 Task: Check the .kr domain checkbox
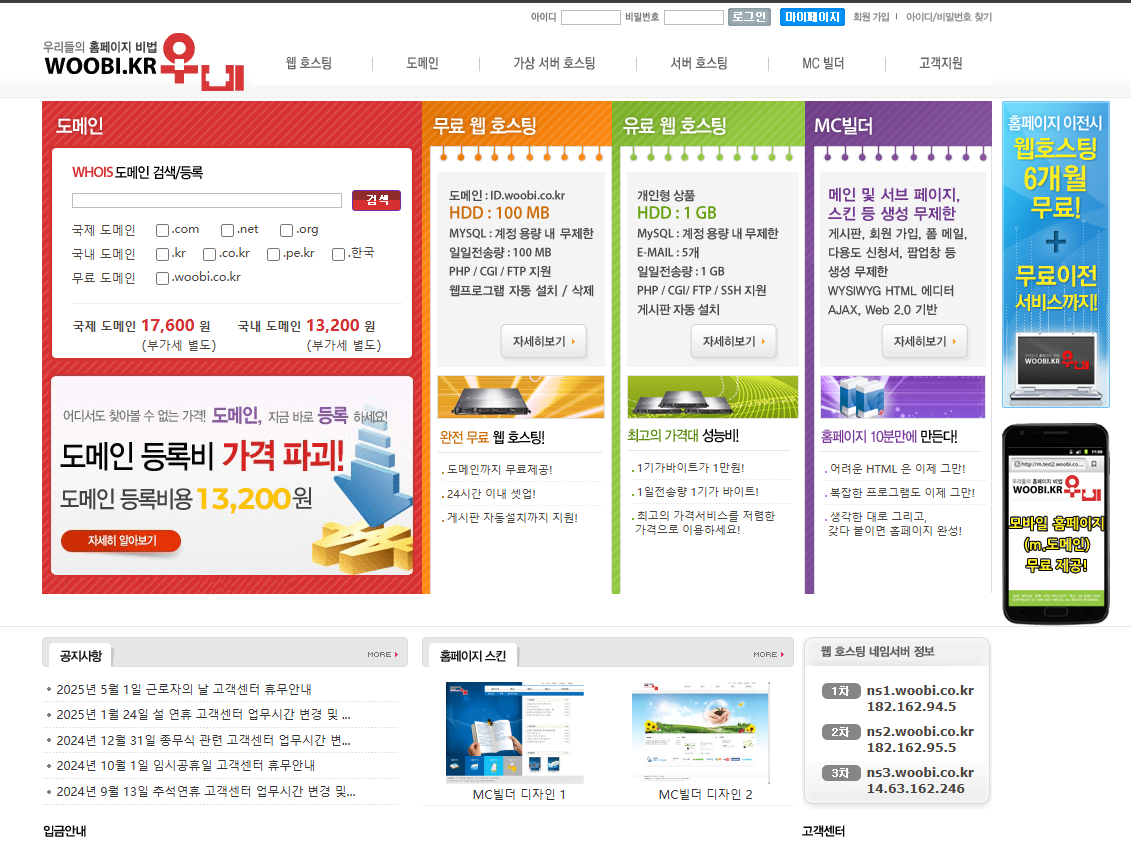(x=162, y=254)
